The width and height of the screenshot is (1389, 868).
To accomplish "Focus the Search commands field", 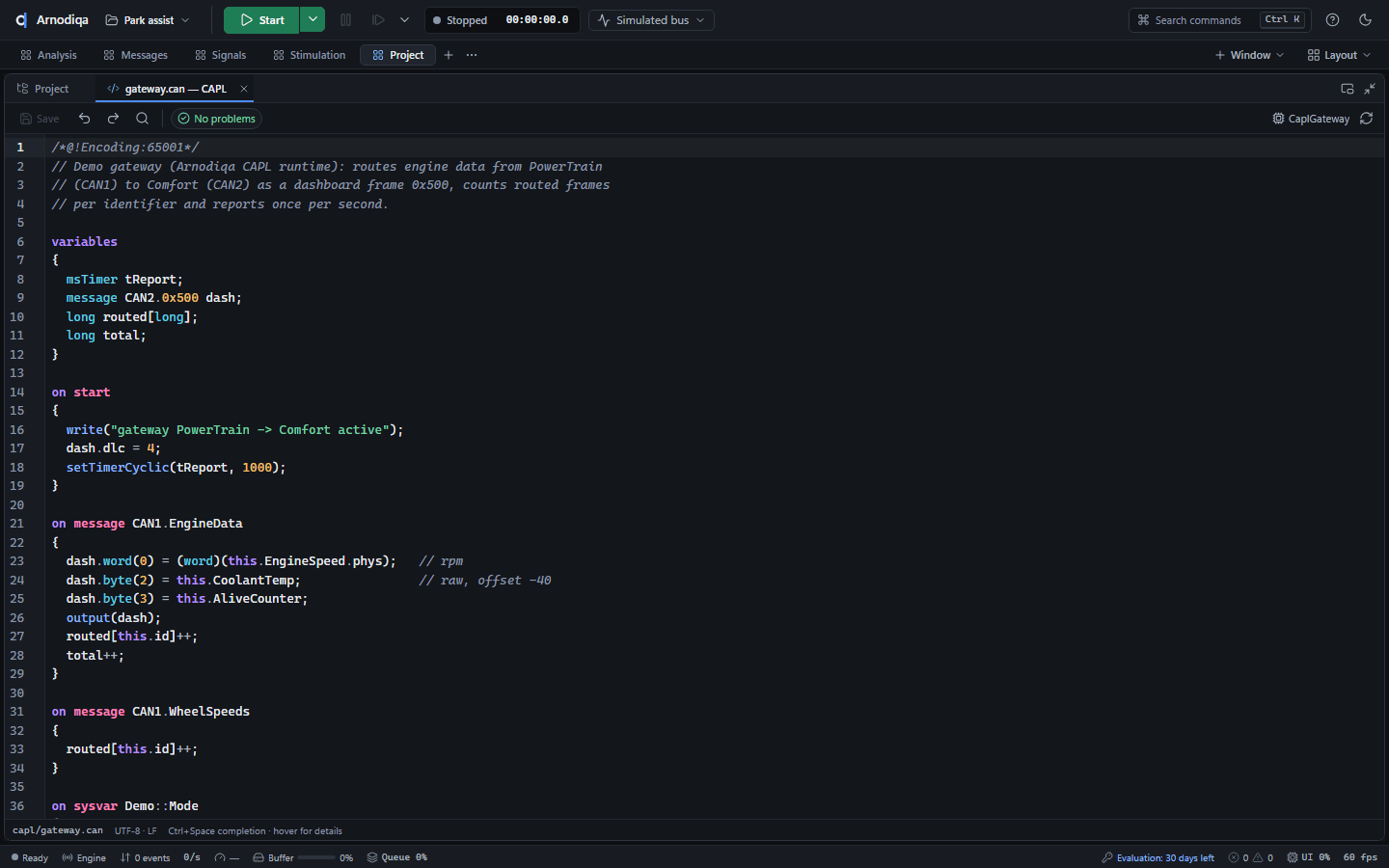I will (1220, 20).
